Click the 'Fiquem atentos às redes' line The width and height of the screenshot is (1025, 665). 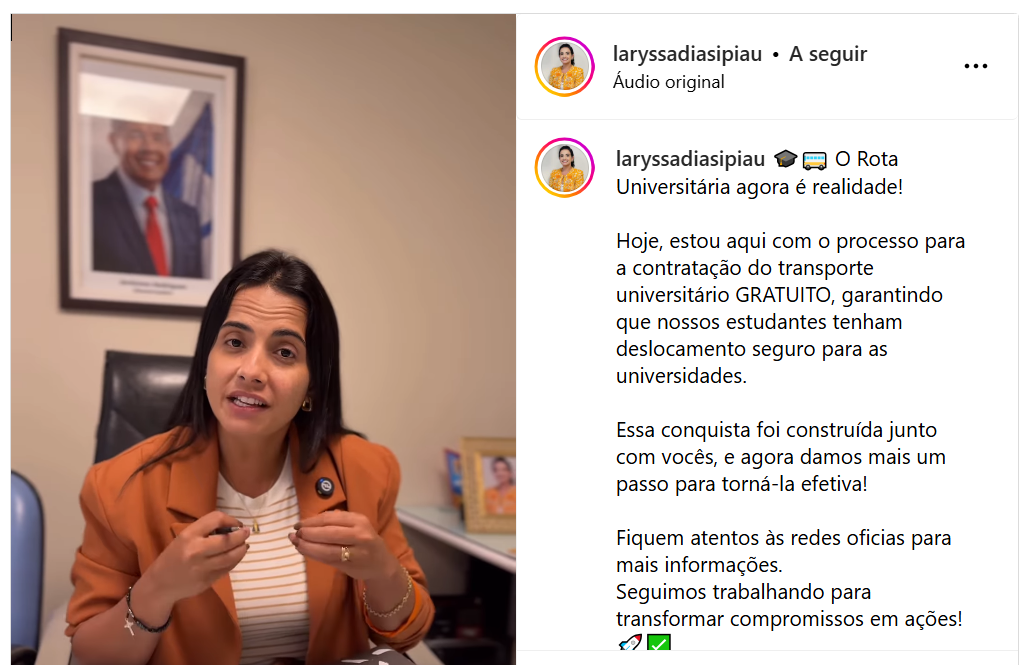click(783, 537)
